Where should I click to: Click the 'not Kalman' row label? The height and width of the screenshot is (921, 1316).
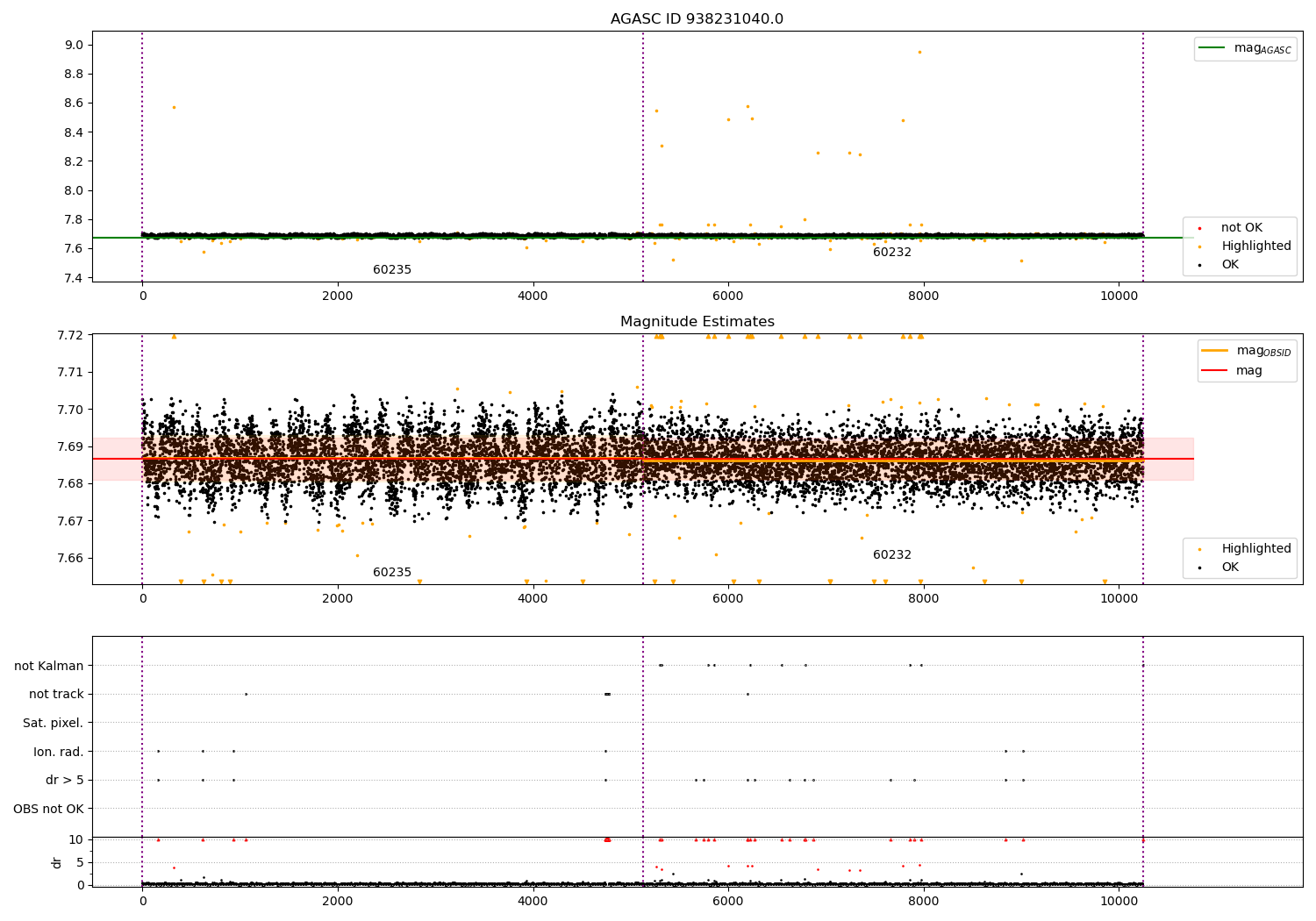click(x=49, y=666)
